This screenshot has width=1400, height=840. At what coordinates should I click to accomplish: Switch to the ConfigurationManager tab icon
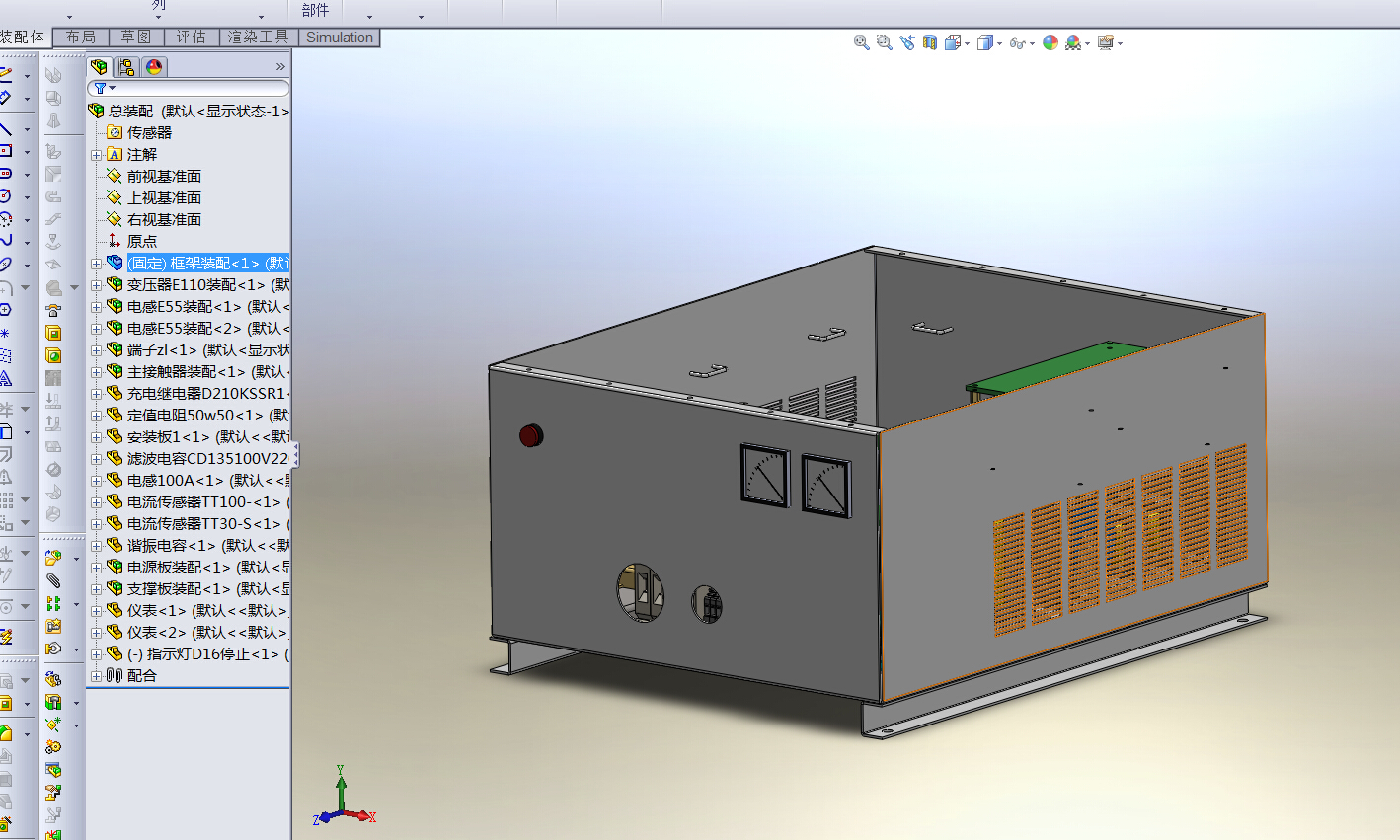tap(126, 67)
